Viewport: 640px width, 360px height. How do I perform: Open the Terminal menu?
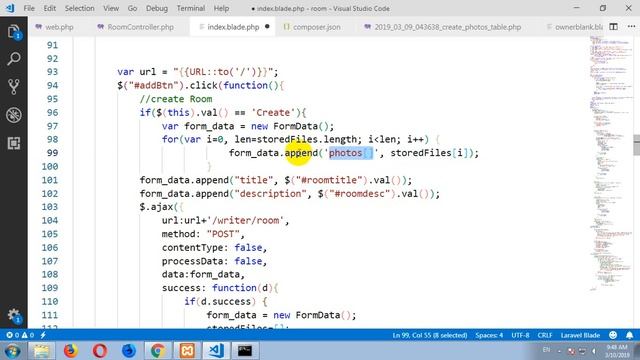(x=191, y=8)
